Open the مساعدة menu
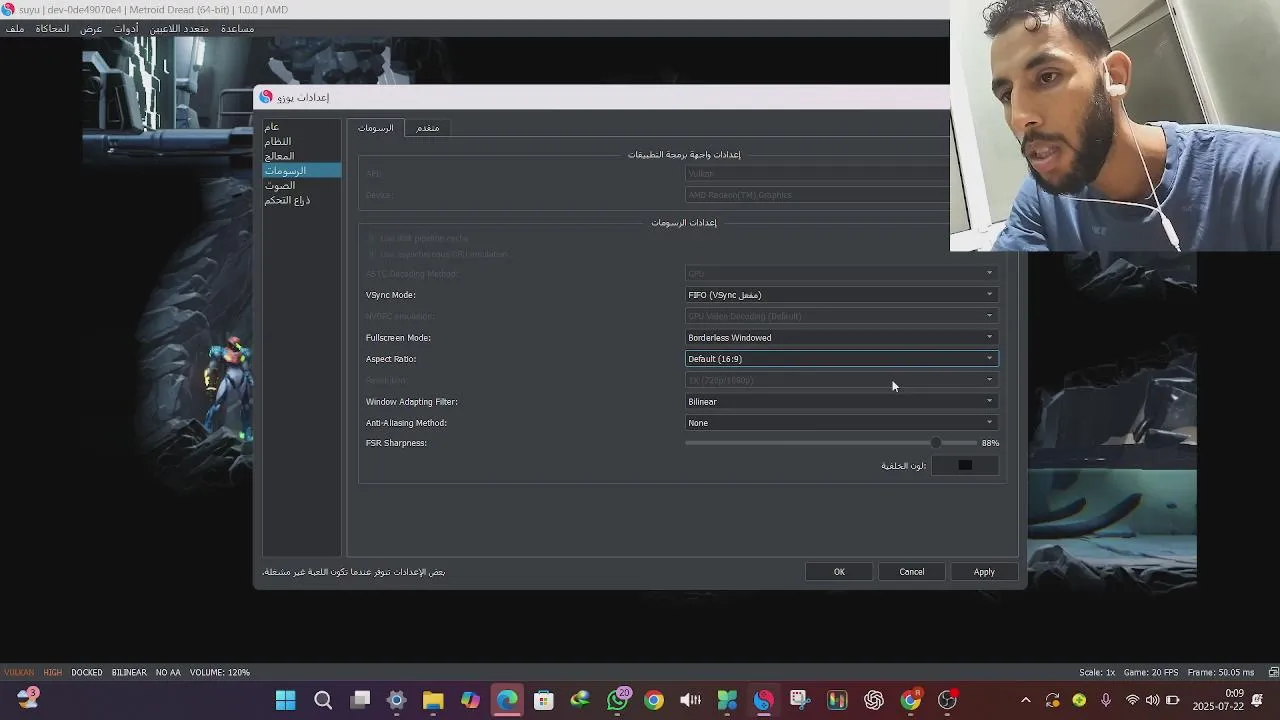This screenshot has height=720, width=1280. [237, 29]
